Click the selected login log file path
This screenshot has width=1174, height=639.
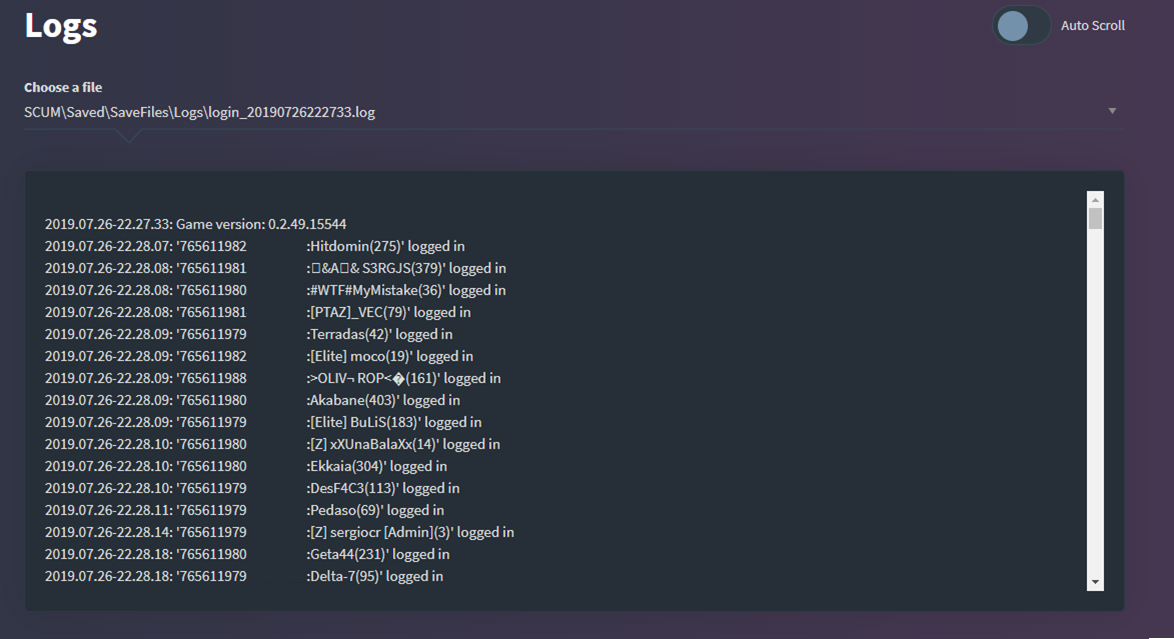(200, 112)
